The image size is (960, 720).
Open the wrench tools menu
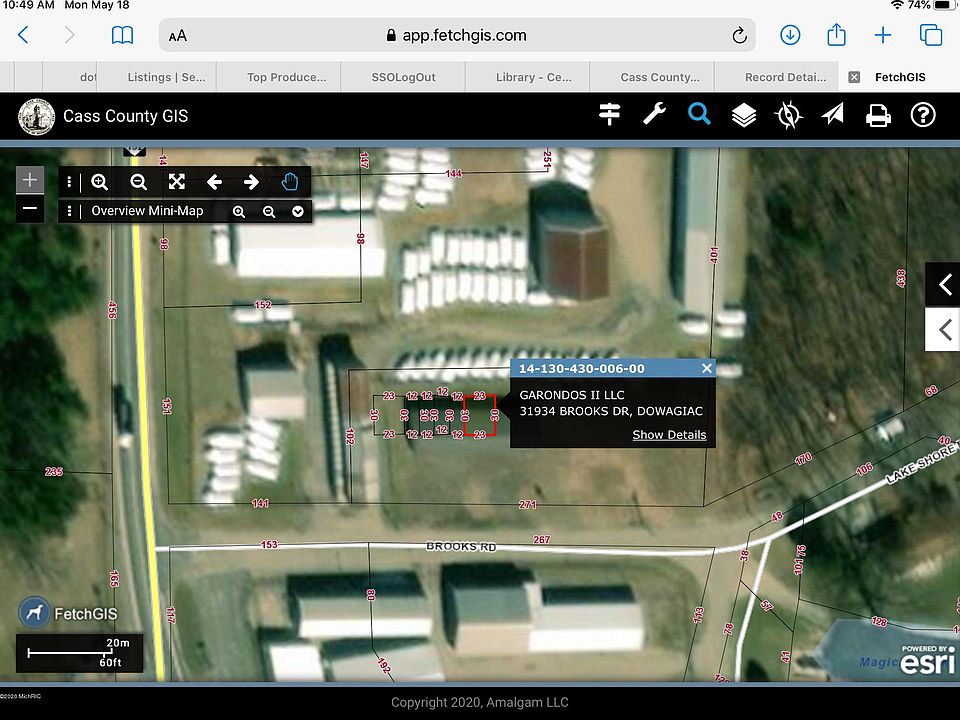pyautogui.click(x=654, y=114)
